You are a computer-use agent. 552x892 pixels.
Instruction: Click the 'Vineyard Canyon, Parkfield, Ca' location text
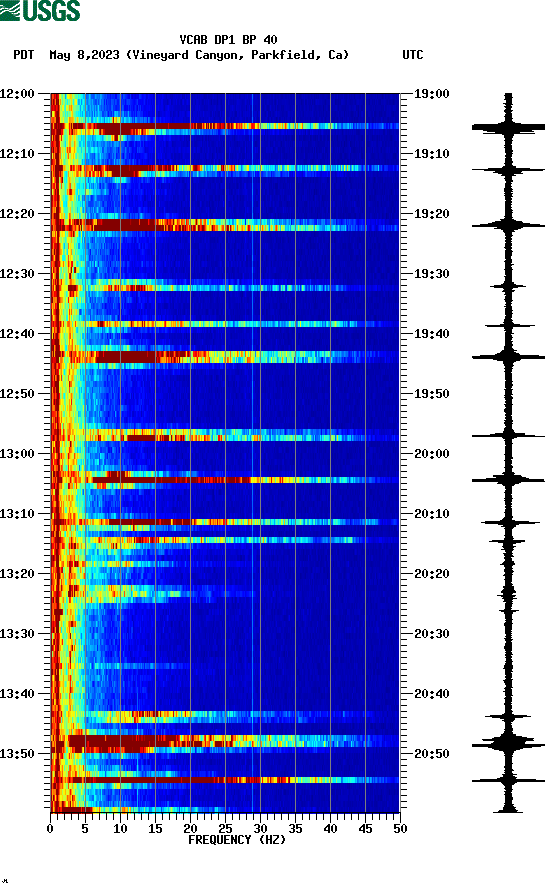237,55
